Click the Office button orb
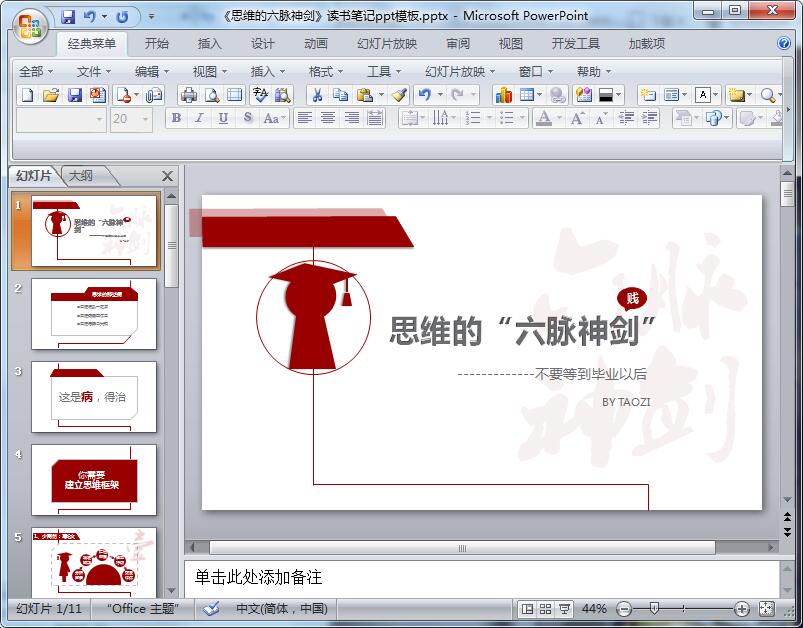Screen dimensions: 803x628 tap(30, 27)
